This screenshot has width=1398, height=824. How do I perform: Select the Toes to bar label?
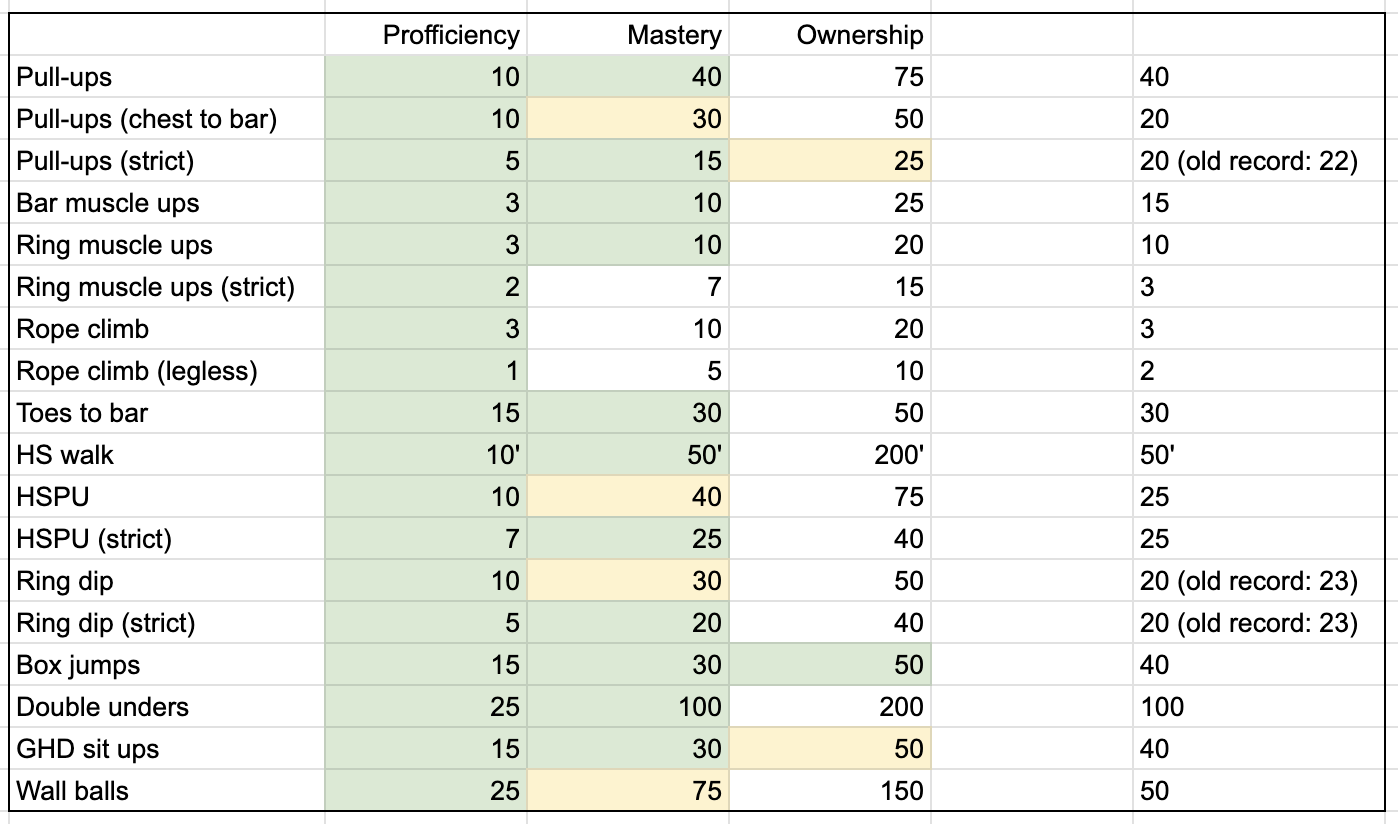point(83,413)
